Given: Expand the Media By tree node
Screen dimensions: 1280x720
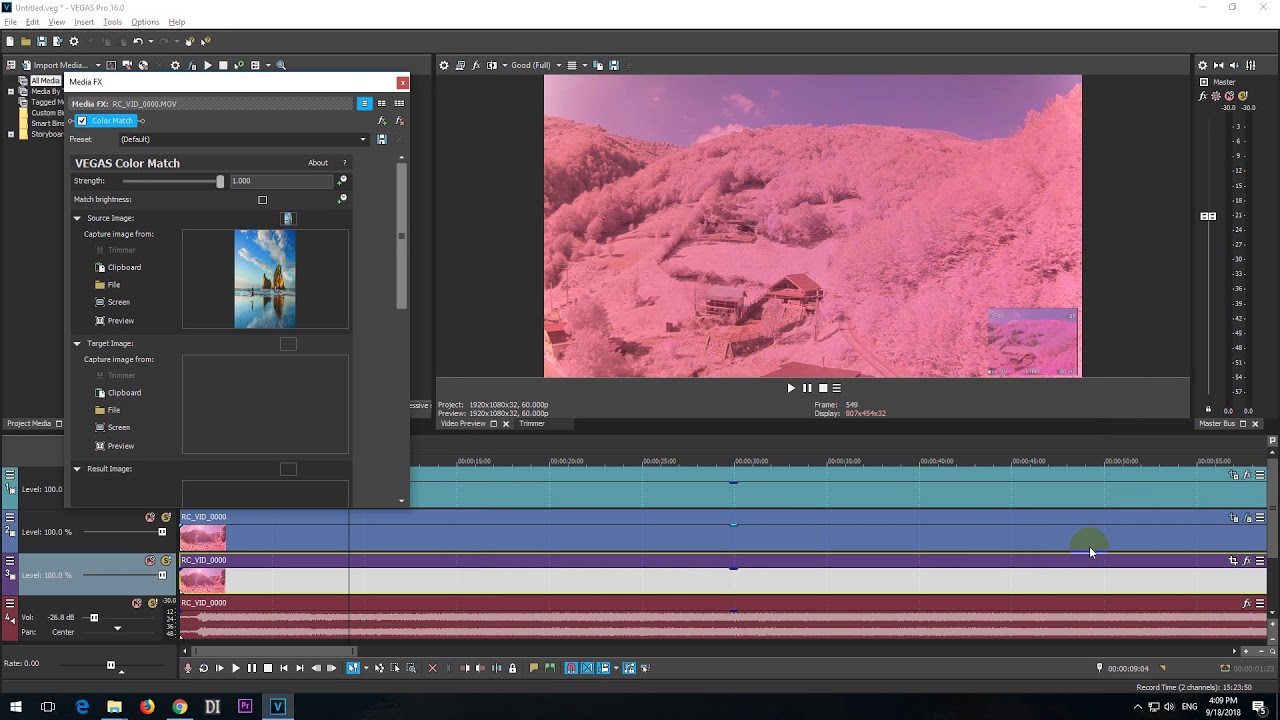Looking at the screenshot, I should (x=10, y=91).
